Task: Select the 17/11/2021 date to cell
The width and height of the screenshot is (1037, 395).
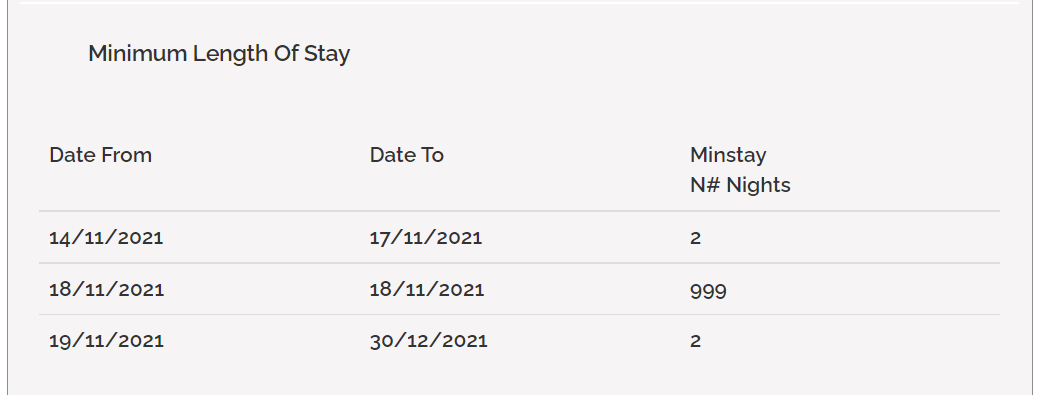Action: pos(426,238)
